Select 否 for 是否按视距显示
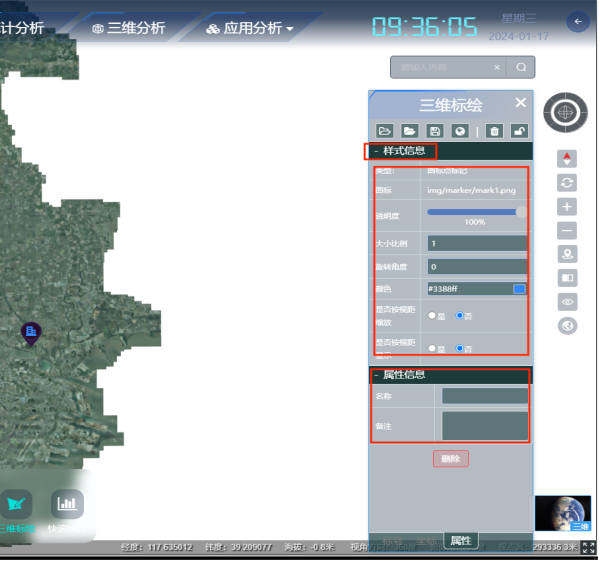The height and width of the screenshot is (561, 600). (459, 348)
